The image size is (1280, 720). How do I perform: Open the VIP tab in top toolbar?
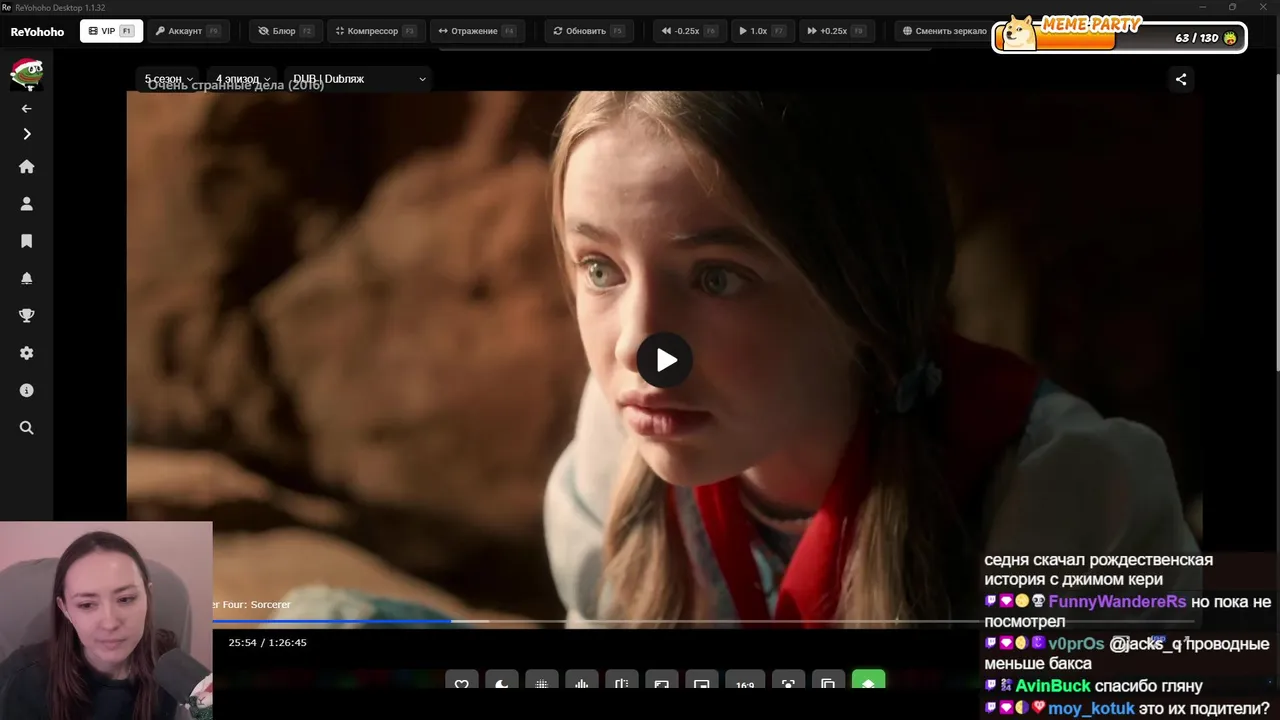click(110, 31)
